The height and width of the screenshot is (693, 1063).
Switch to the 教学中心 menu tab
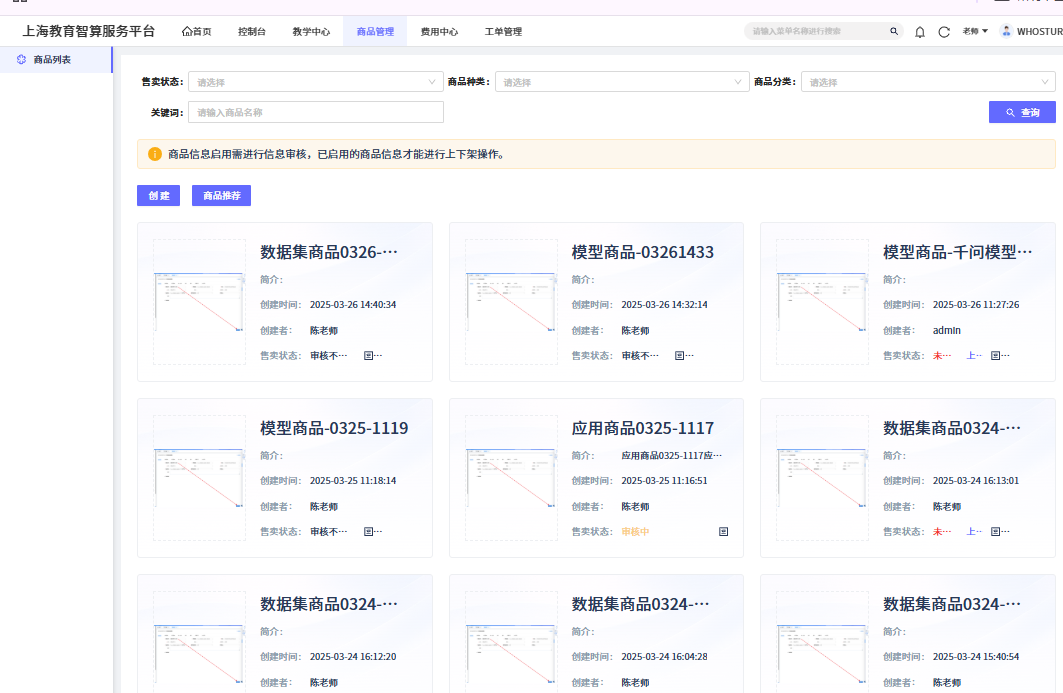(311, 32)
